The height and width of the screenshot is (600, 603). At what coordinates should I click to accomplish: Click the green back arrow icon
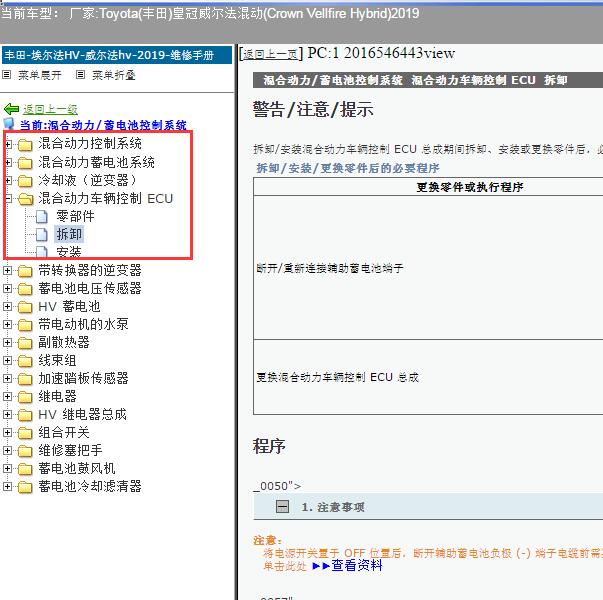[x=11, y=109]
